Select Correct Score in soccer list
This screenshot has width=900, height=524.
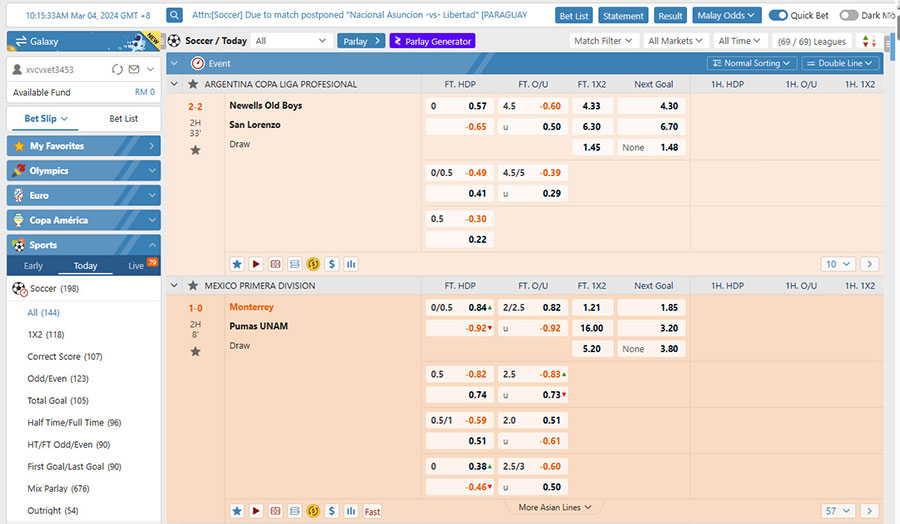pos(65,357)
